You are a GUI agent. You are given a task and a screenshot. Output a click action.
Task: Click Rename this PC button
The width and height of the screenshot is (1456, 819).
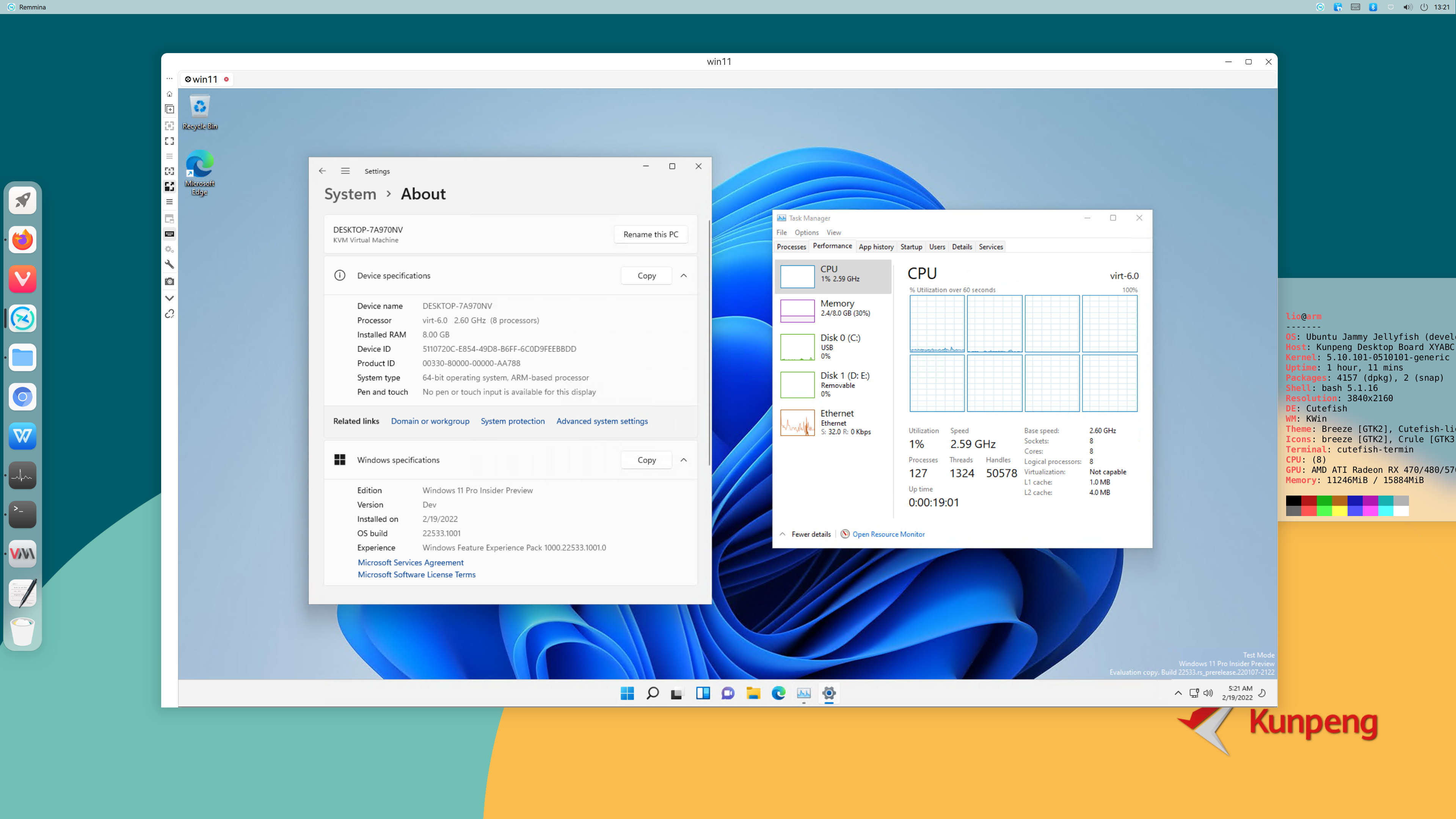(651, 234)
